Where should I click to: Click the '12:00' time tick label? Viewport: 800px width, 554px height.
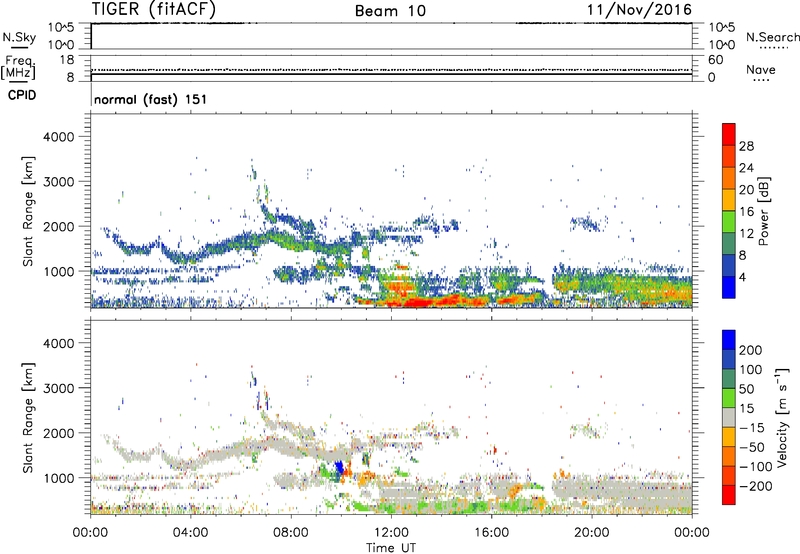pyautogui.click(x=391, y=533)
